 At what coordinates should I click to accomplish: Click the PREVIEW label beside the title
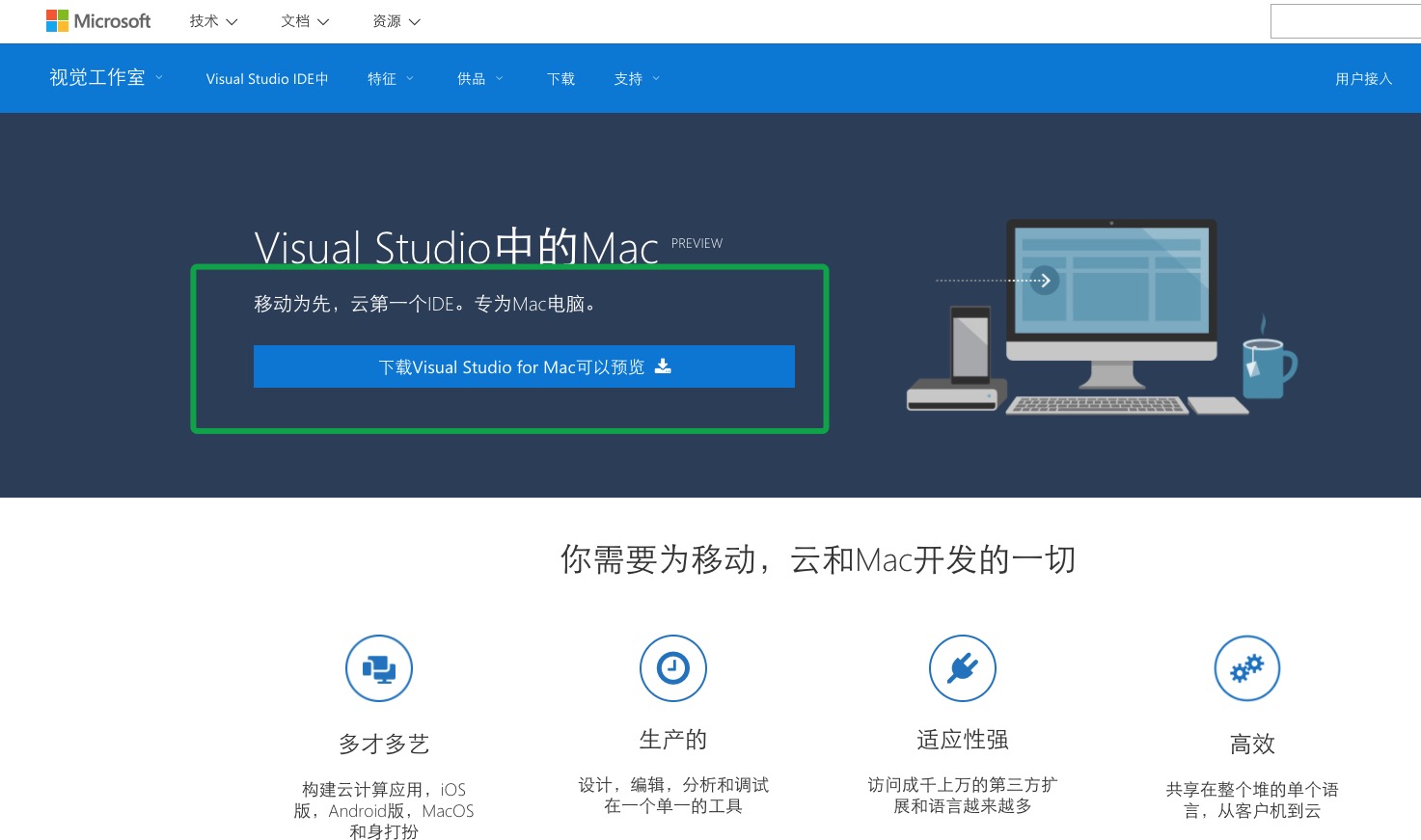[x=697, y=243]
